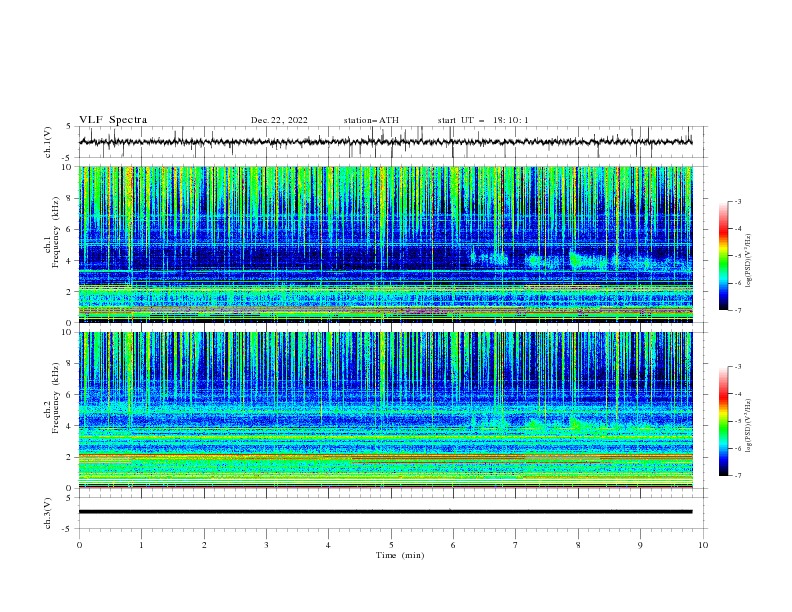The image size is (792, 612).
Task: Click the ch.2 colorbar log(PSD) label
Action: pos(748,426)
